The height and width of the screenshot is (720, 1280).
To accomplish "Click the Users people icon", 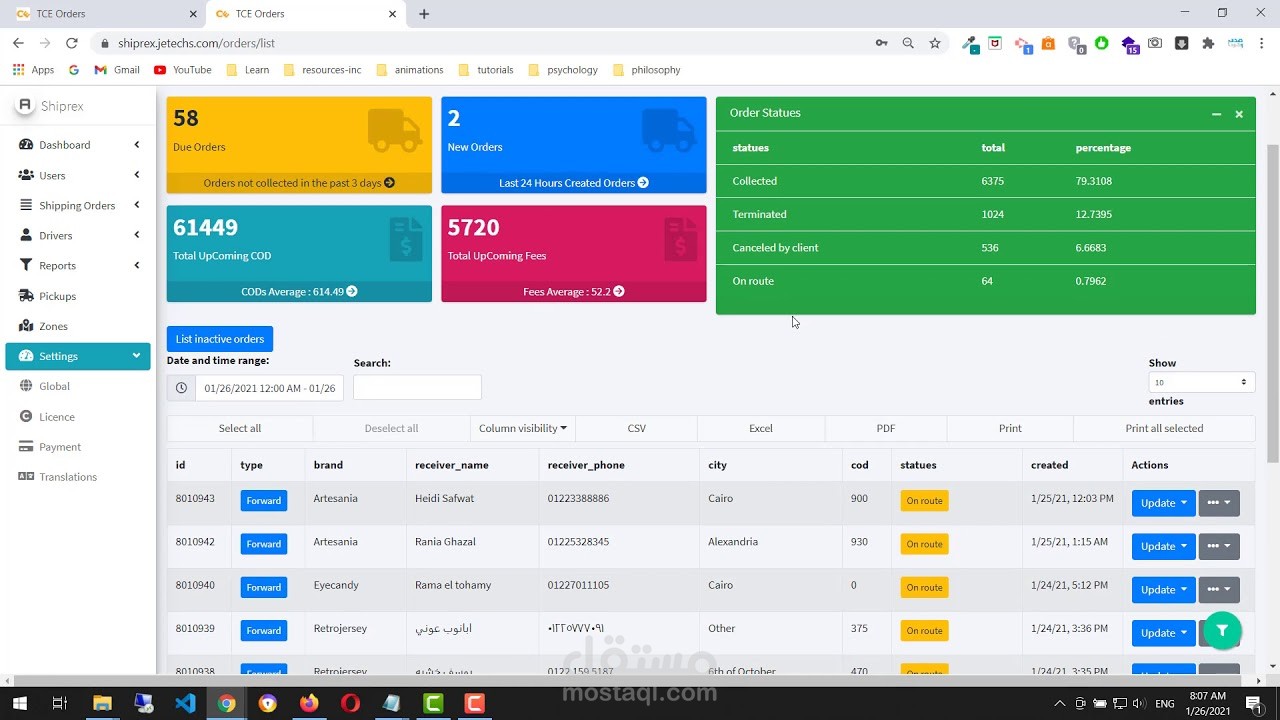I will (26, 175).
